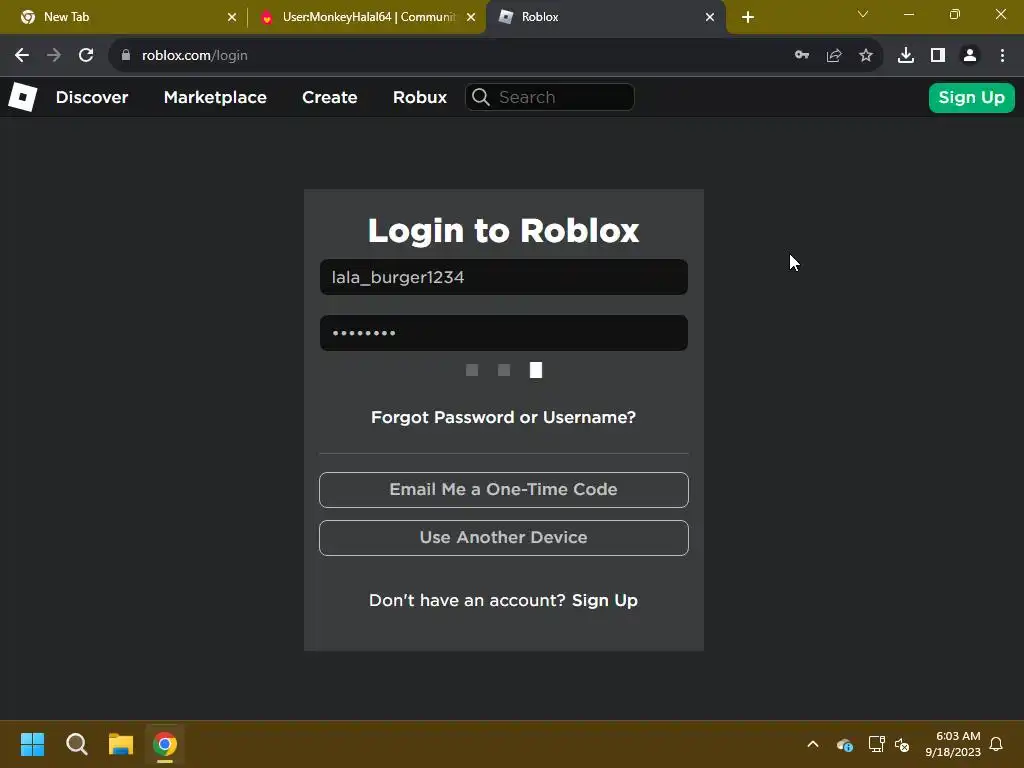Viewport: 1024px width, 768px height.
Task: Bookmark this page with star icon
Action: 866,56
